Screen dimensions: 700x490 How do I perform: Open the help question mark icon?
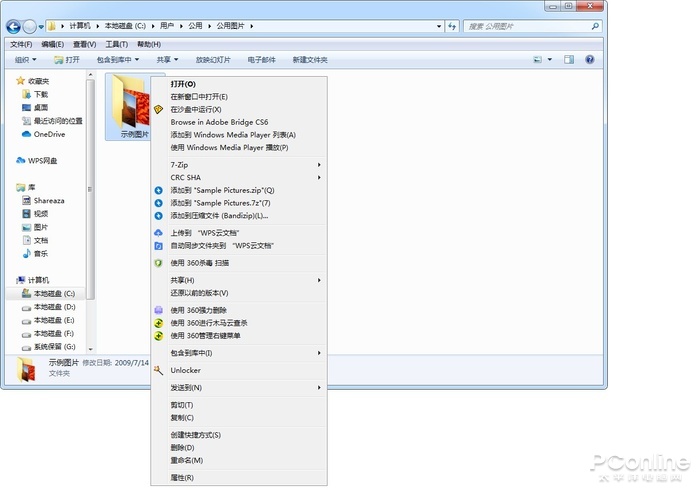[589, 60]
